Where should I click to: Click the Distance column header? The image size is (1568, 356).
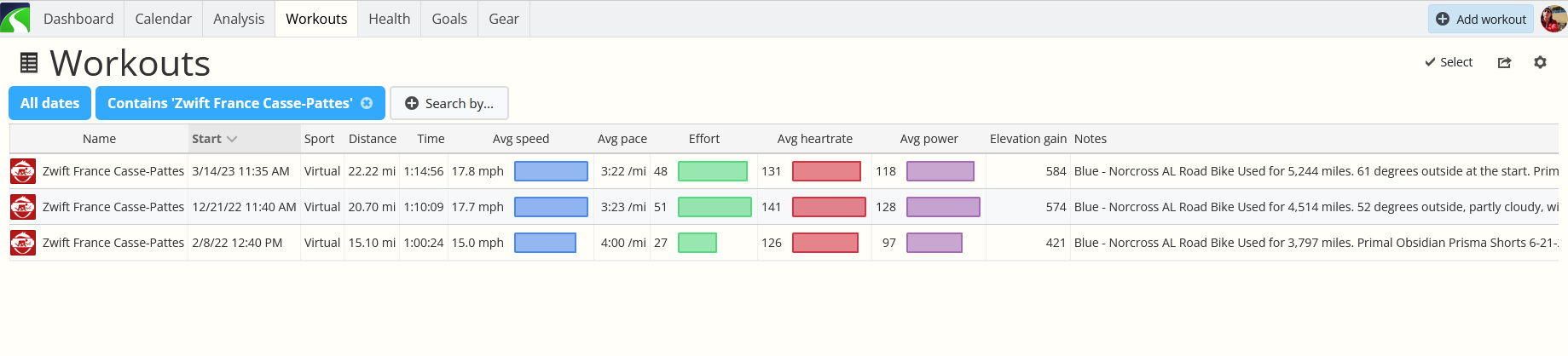(x=372, y=139)
